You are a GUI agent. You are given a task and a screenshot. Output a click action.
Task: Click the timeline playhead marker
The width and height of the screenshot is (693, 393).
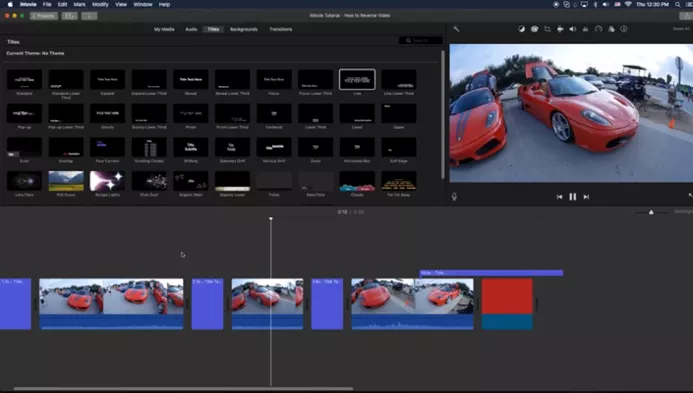271,218
